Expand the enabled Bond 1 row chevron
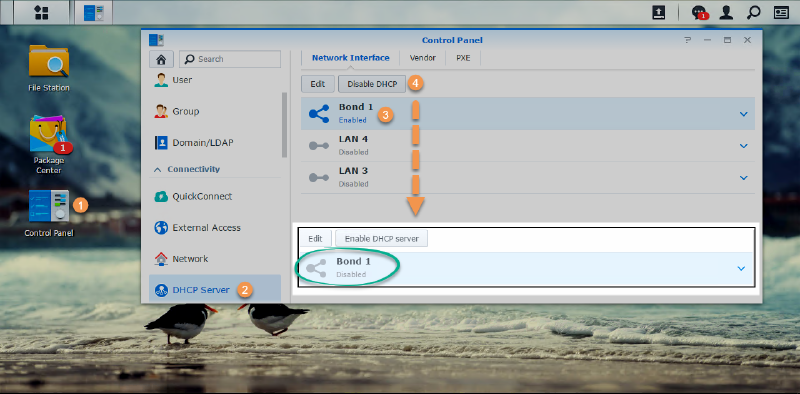The height and width of the screenshot is (394, 800). tap(743, 114)
